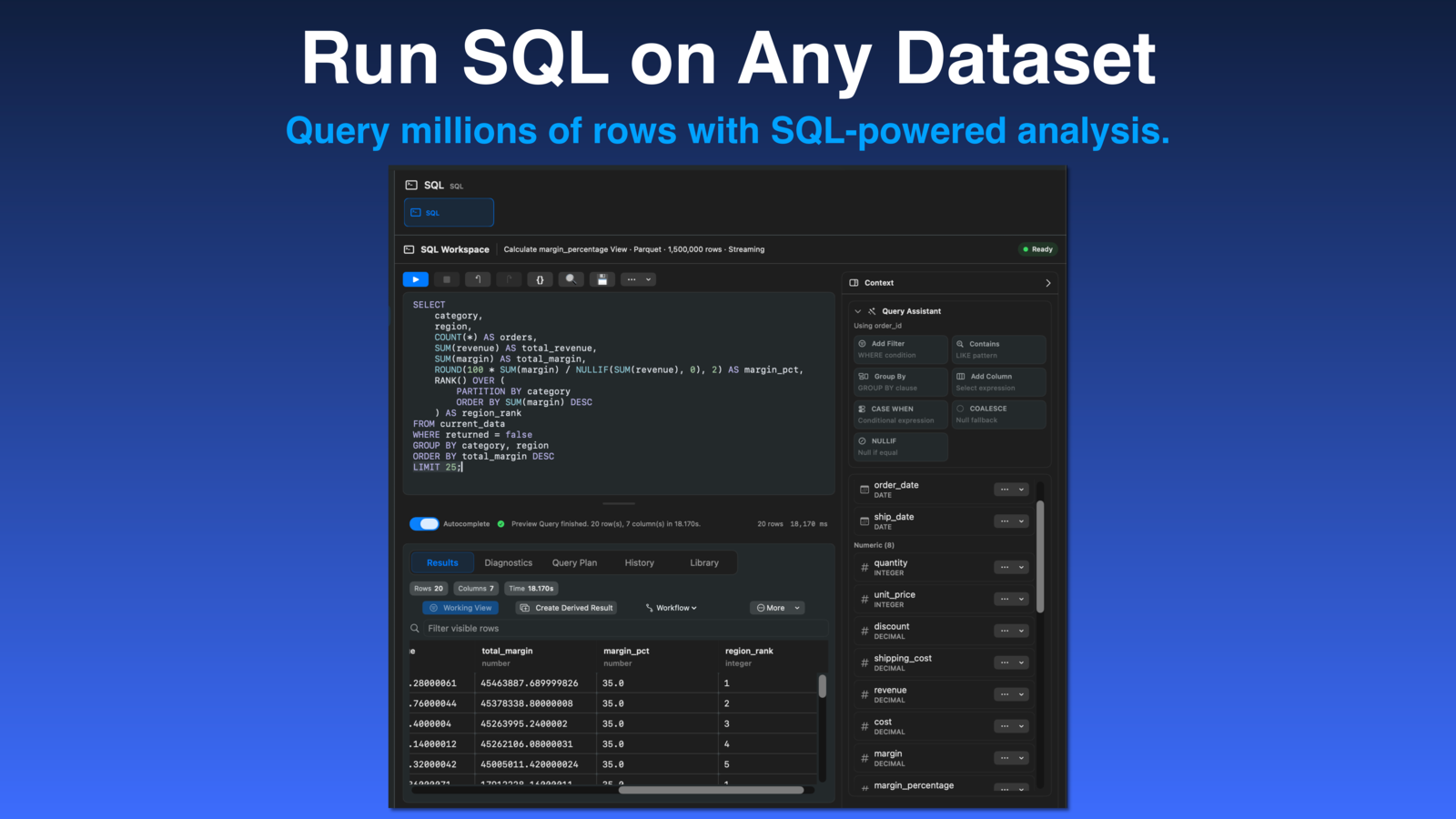Run the SQL query with play button

tap(415, 279)
